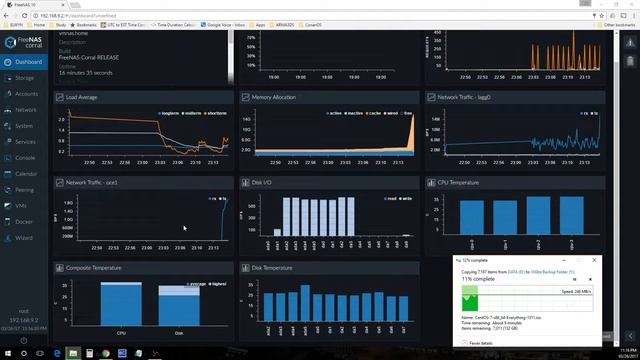The width and height of the screenshot is (640, 360).
Task: Collapse copy dialog with Fewer details
Action: tap(477, 343)
